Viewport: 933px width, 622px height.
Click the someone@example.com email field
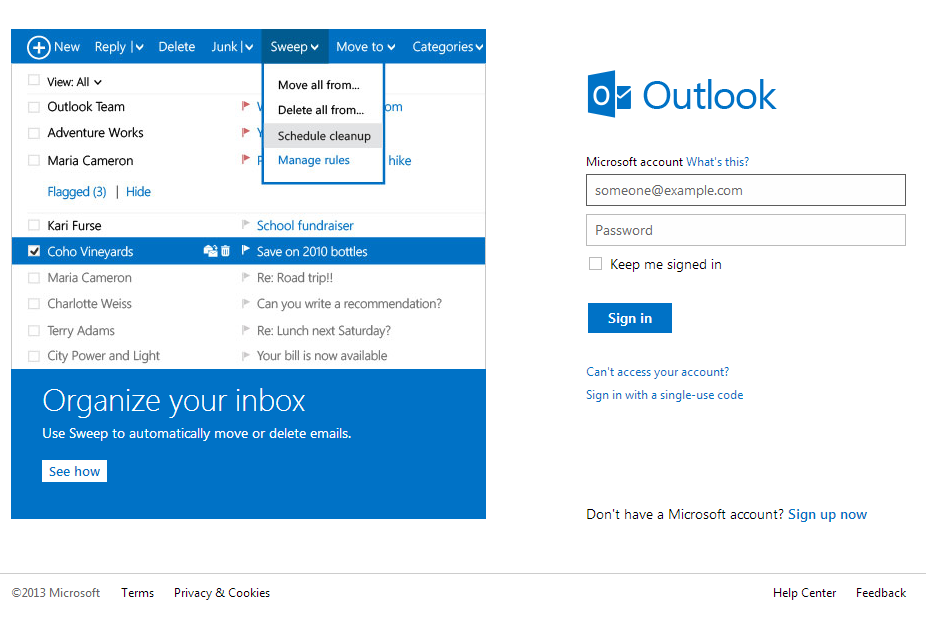point(745,190)
